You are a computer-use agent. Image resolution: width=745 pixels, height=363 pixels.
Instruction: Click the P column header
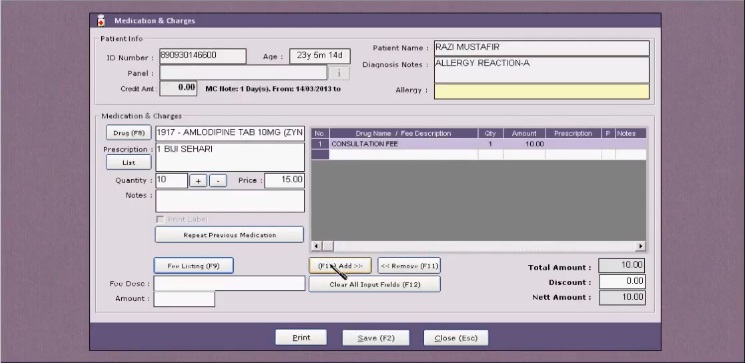608,134
